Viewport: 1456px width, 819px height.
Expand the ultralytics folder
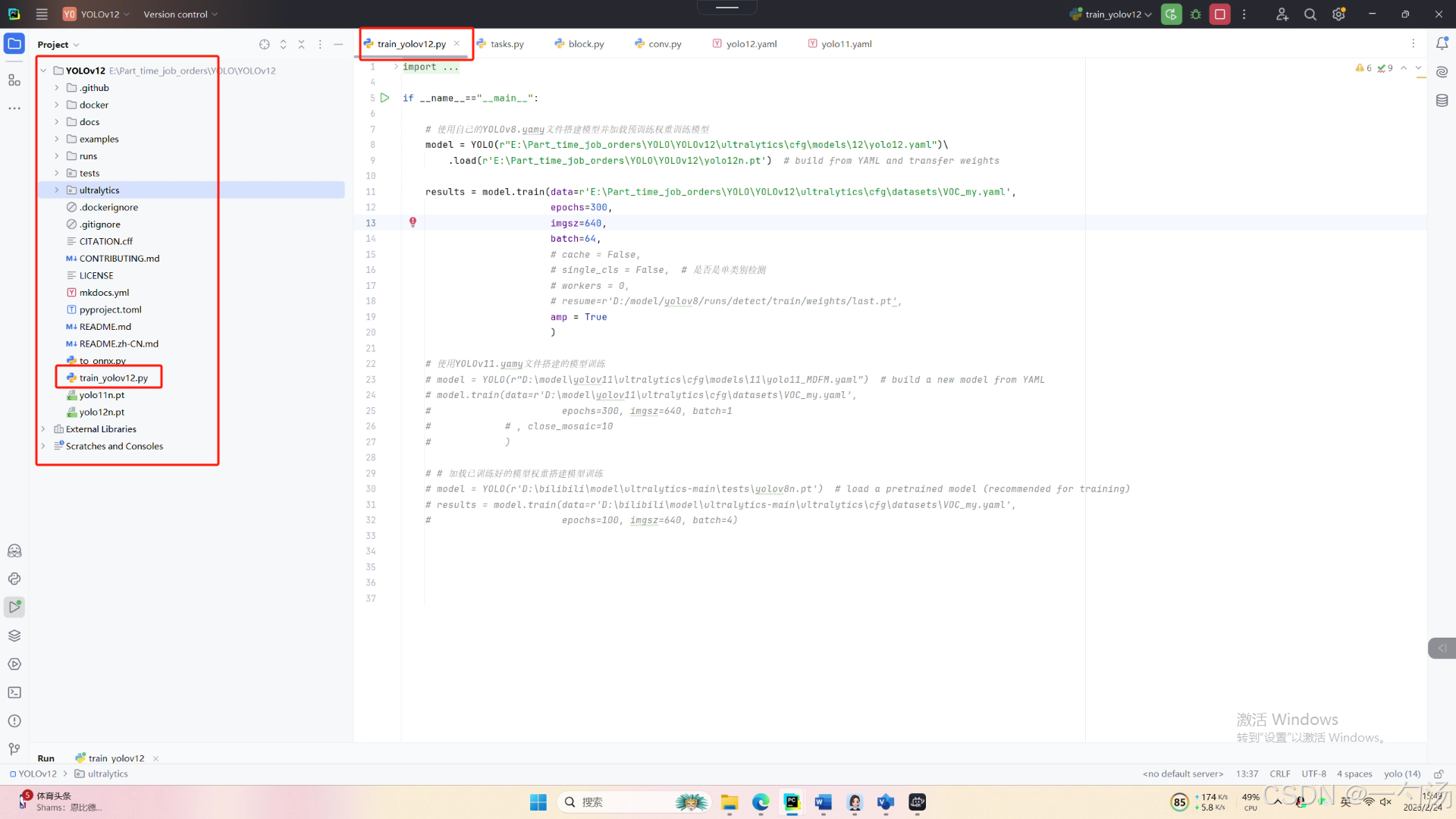point(57,190)
